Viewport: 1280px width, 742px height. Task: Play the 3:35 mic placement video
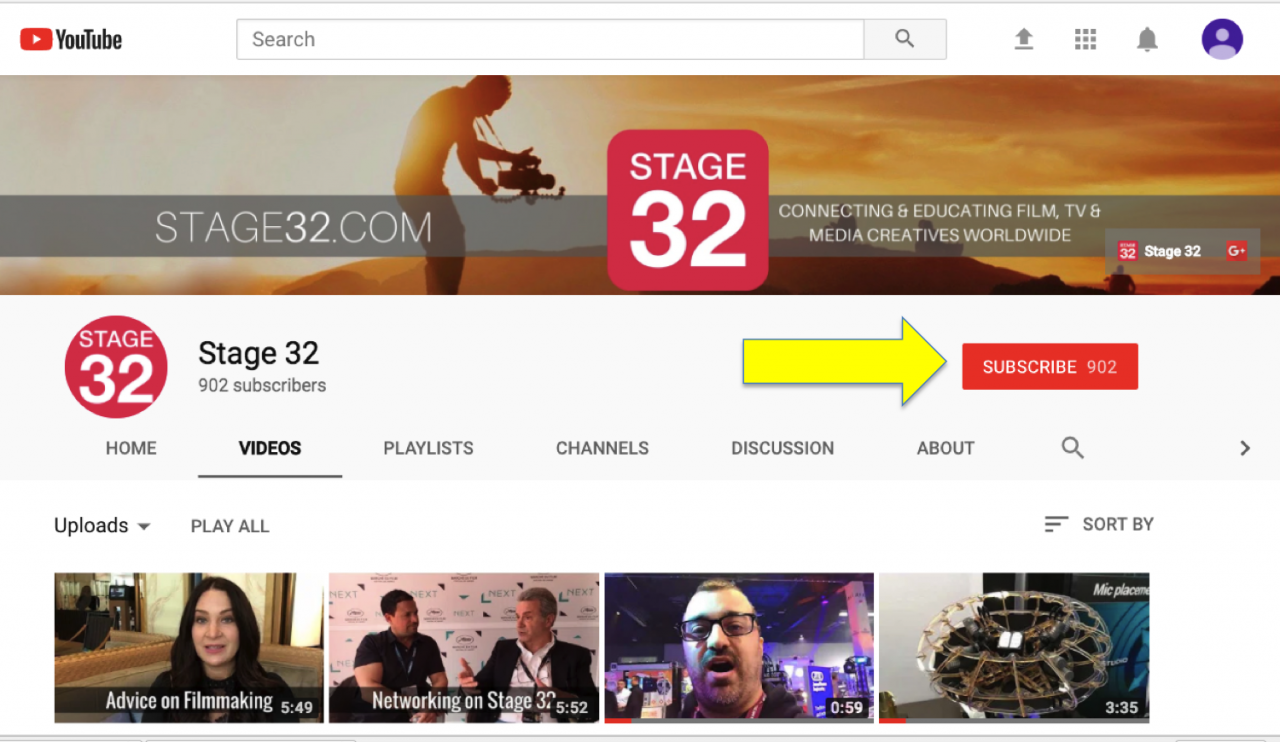coord(1014,648)
